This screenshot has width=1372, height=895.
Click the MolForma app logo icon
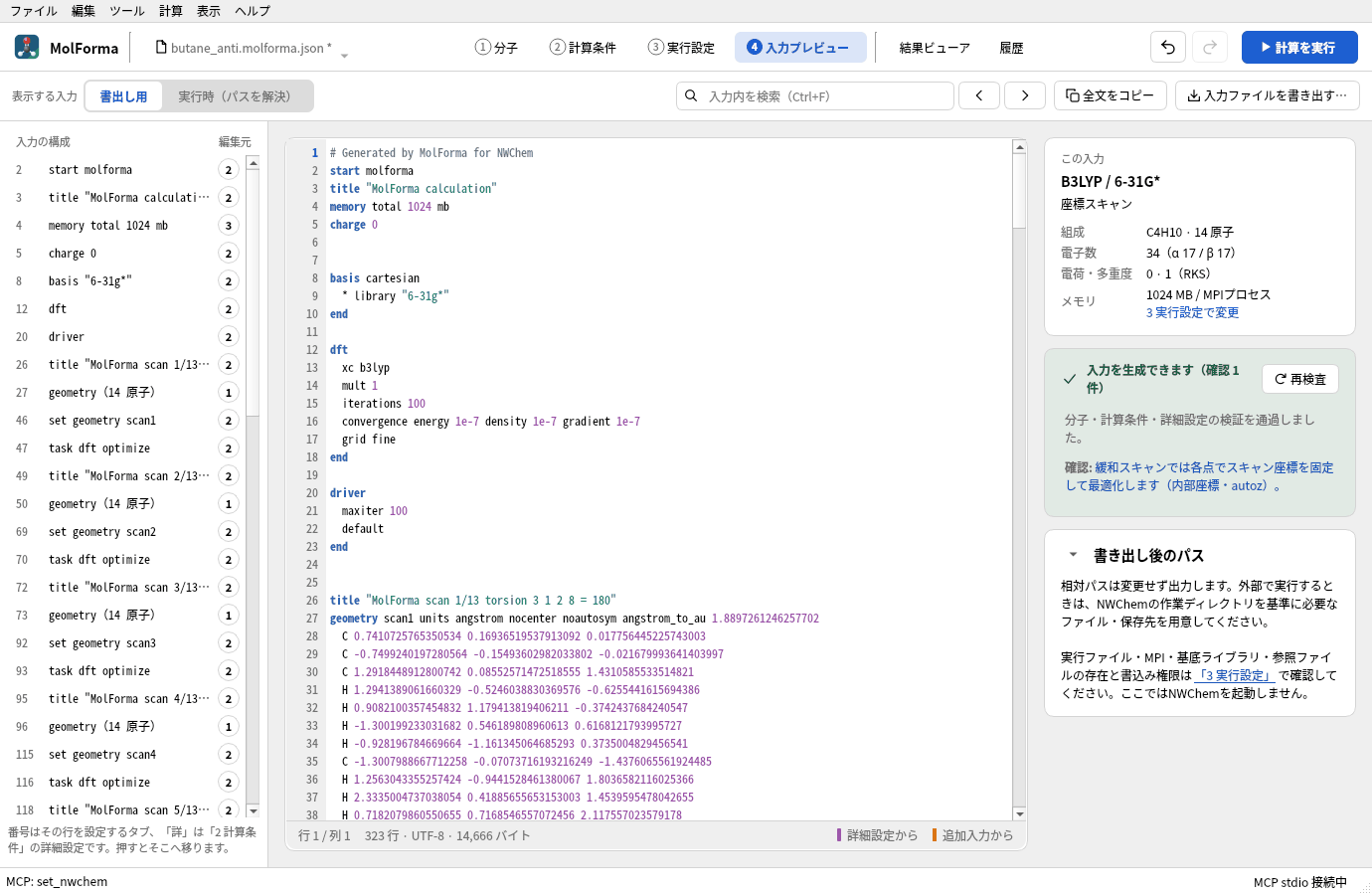pos(27,47)
